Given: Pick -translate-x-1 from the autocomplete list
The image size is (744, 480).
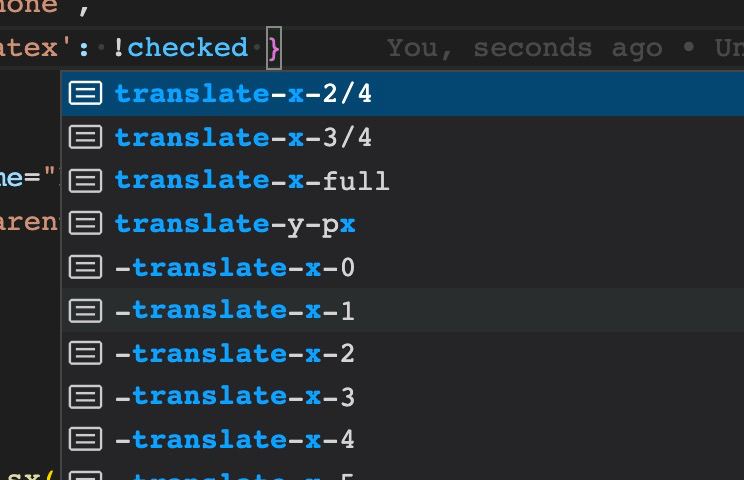Looking at the screenshot, I should pos(235,311).
